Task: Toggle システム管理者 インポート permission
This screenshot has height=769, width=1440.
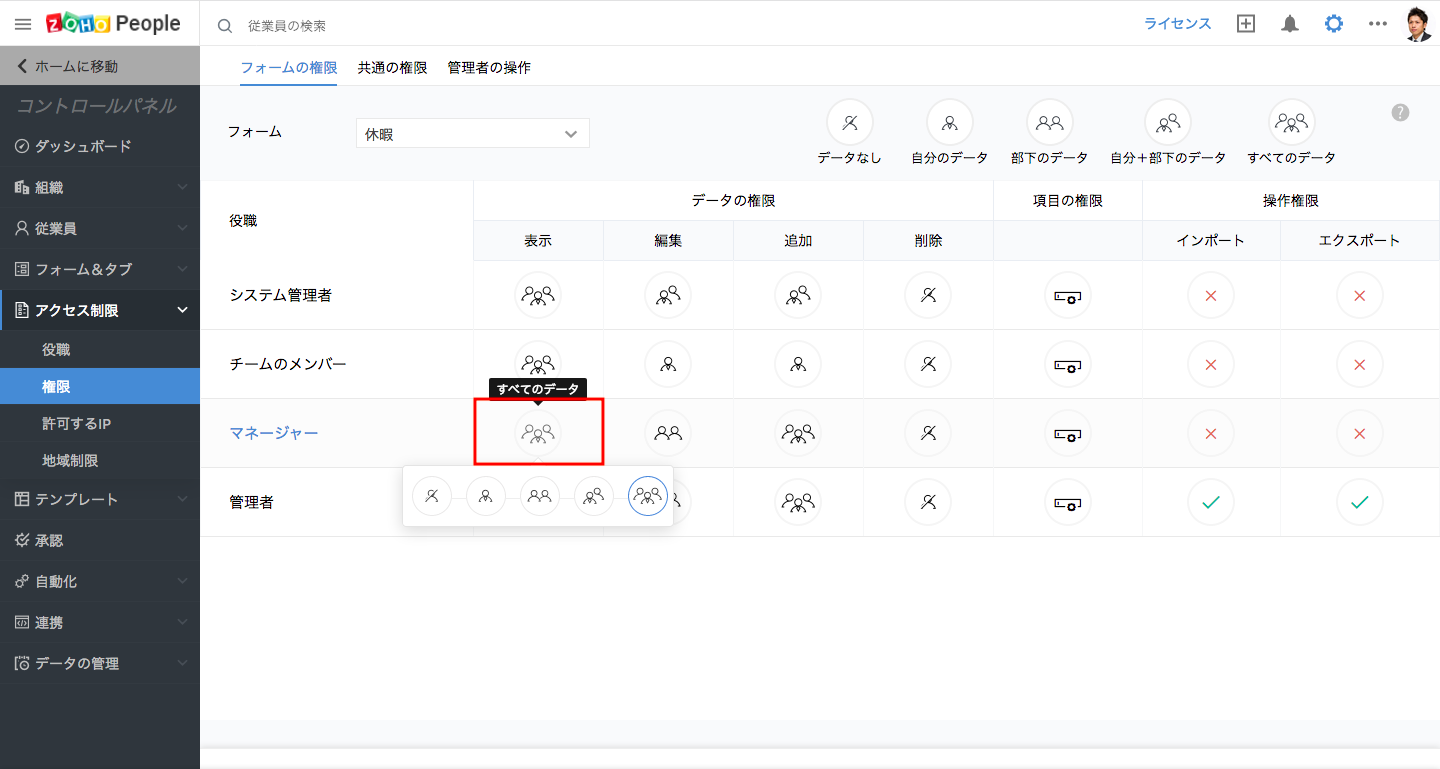Action: click(x=1211, y=295)
